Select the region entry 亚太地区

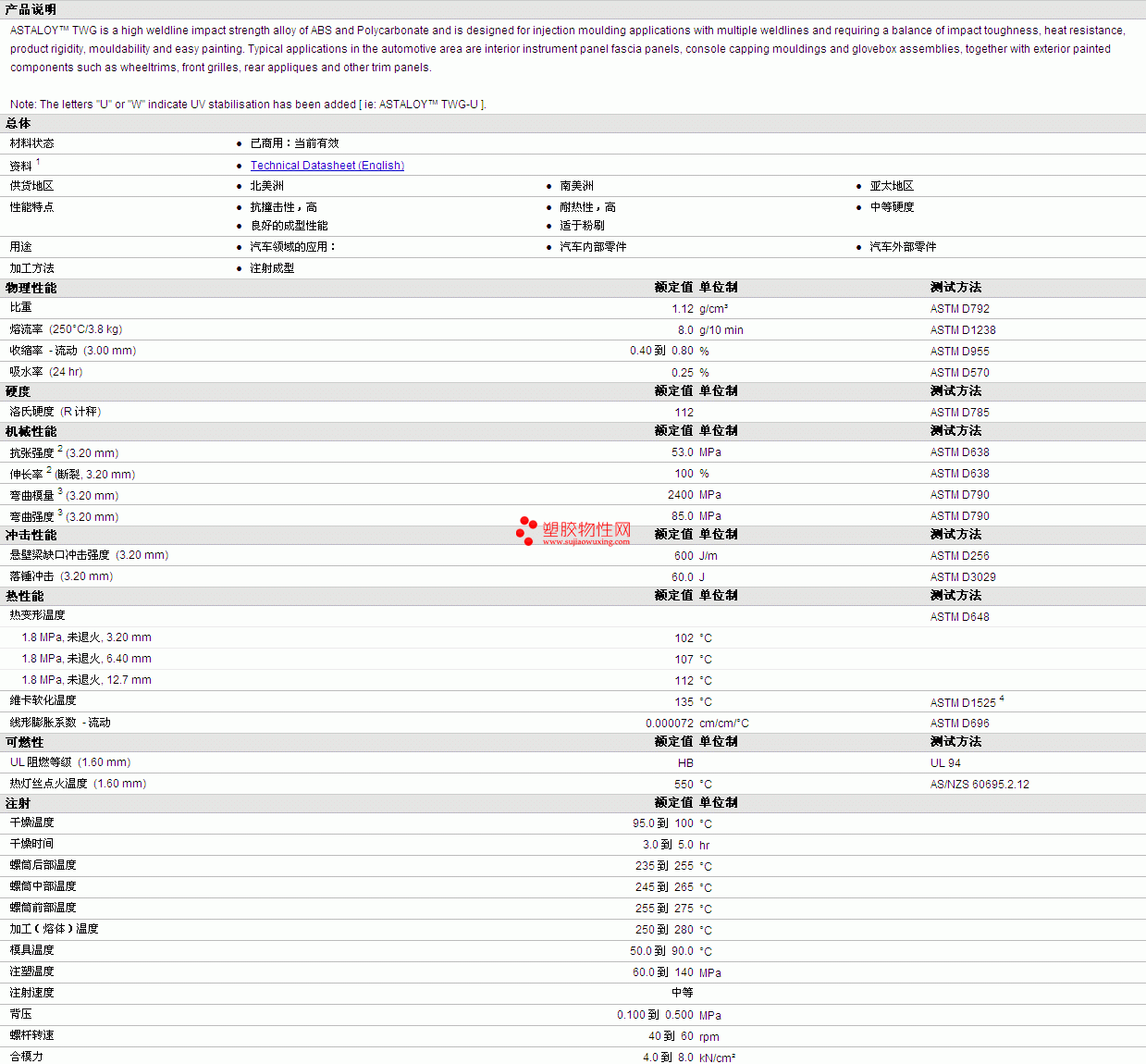[892, 186]
